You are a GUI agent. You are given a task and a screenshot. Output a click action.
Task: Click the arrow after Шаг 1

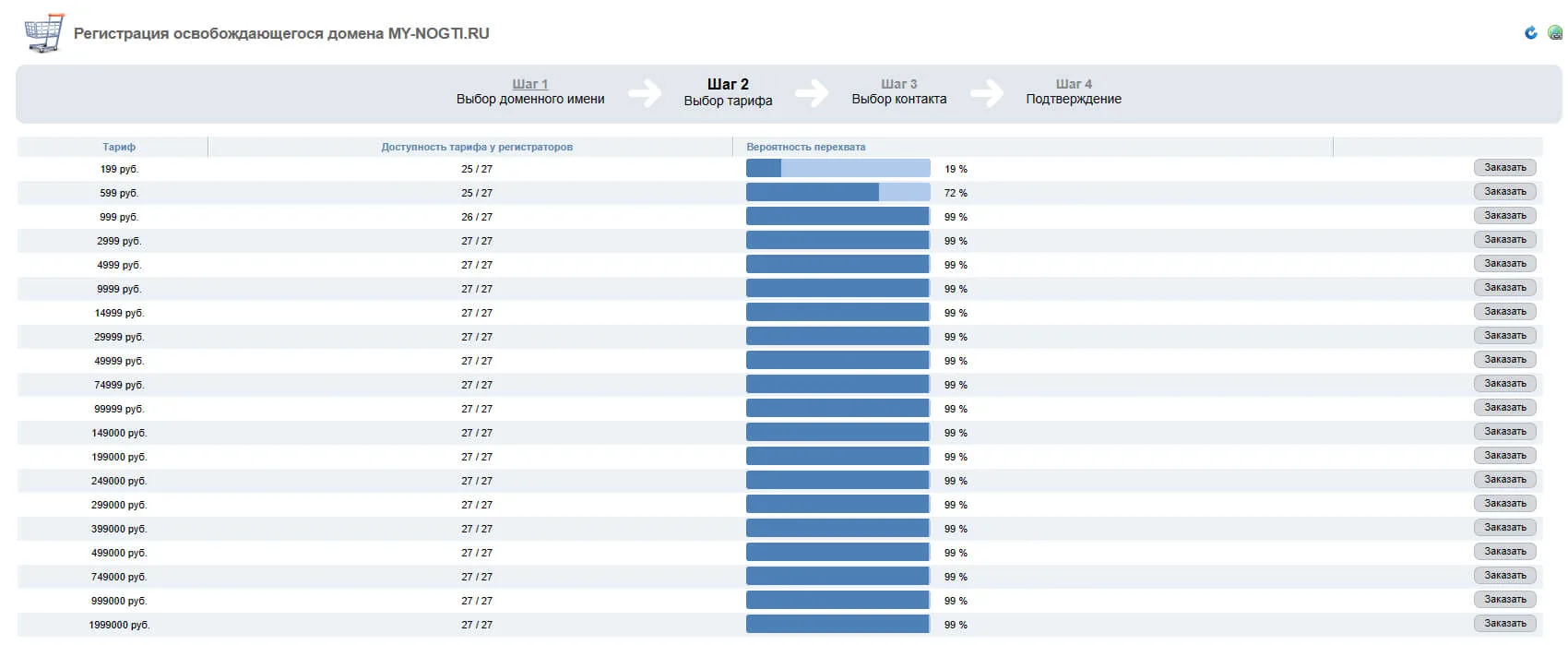pyautogui.click(x=645, y=92)
